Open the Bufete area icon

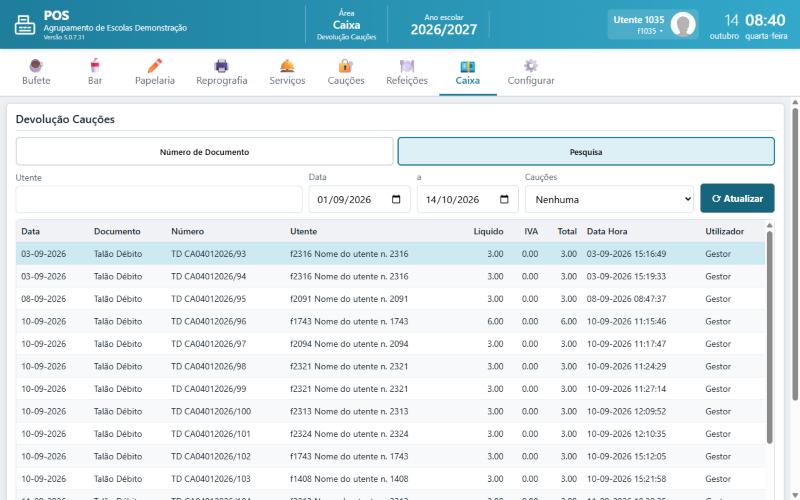pyautogui.click(x=36, y=66)
